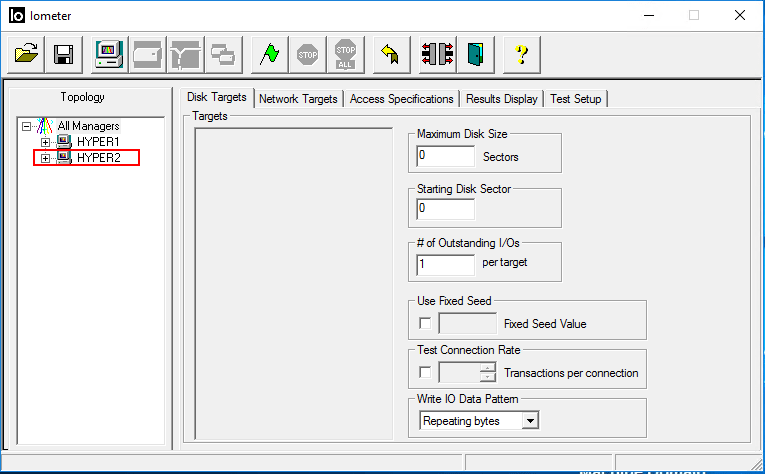Expand the HYPER1 manager node
Screen dimensions: 765x474
coord(45,142)
